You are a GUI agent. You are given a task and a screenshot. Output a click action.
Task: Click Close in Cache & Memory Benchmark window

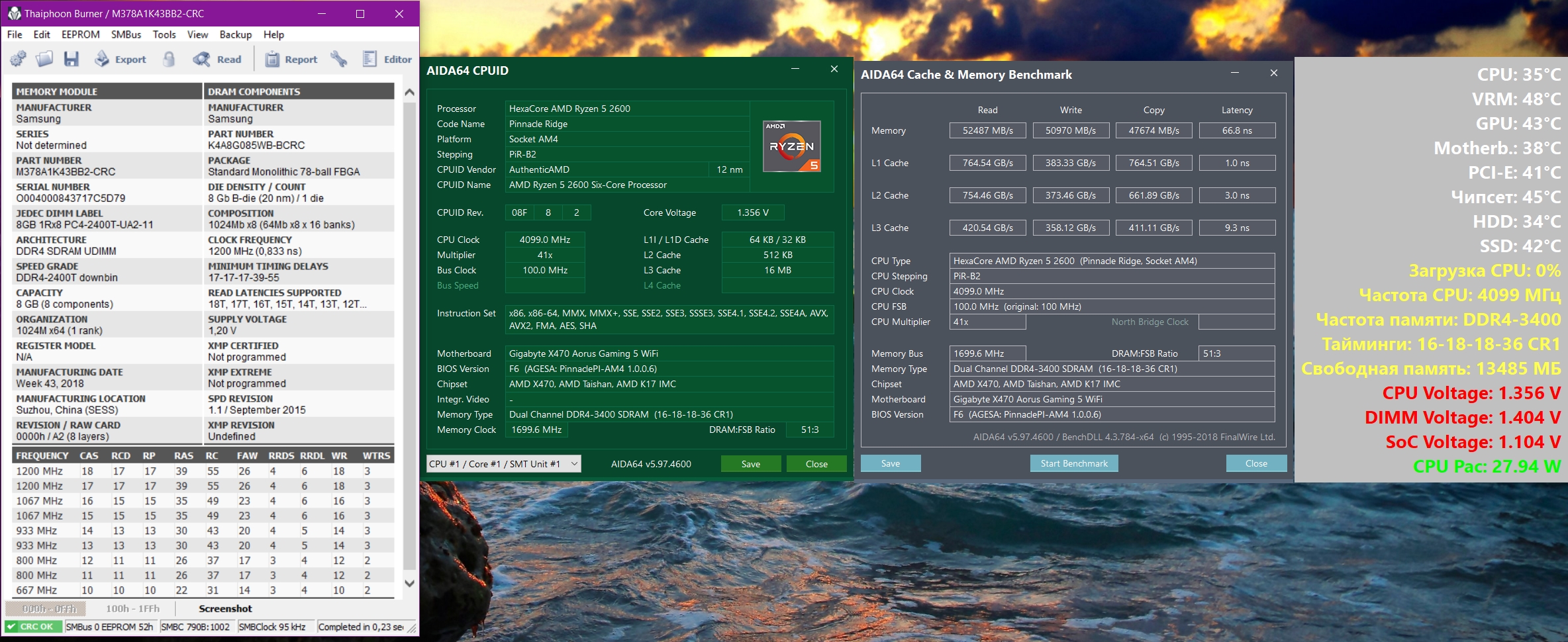click(1256, 463)
